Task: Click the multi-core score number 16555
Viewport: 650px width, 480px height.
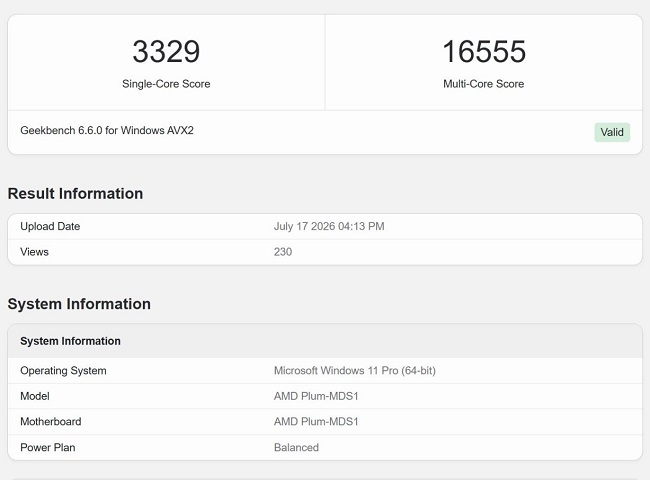Action: 484,51
